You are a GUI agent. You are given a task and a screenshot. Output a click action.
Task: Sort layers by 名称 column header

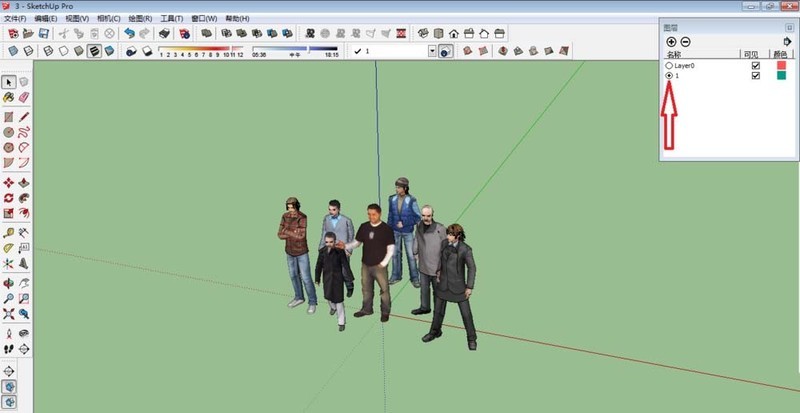point(674,54)
